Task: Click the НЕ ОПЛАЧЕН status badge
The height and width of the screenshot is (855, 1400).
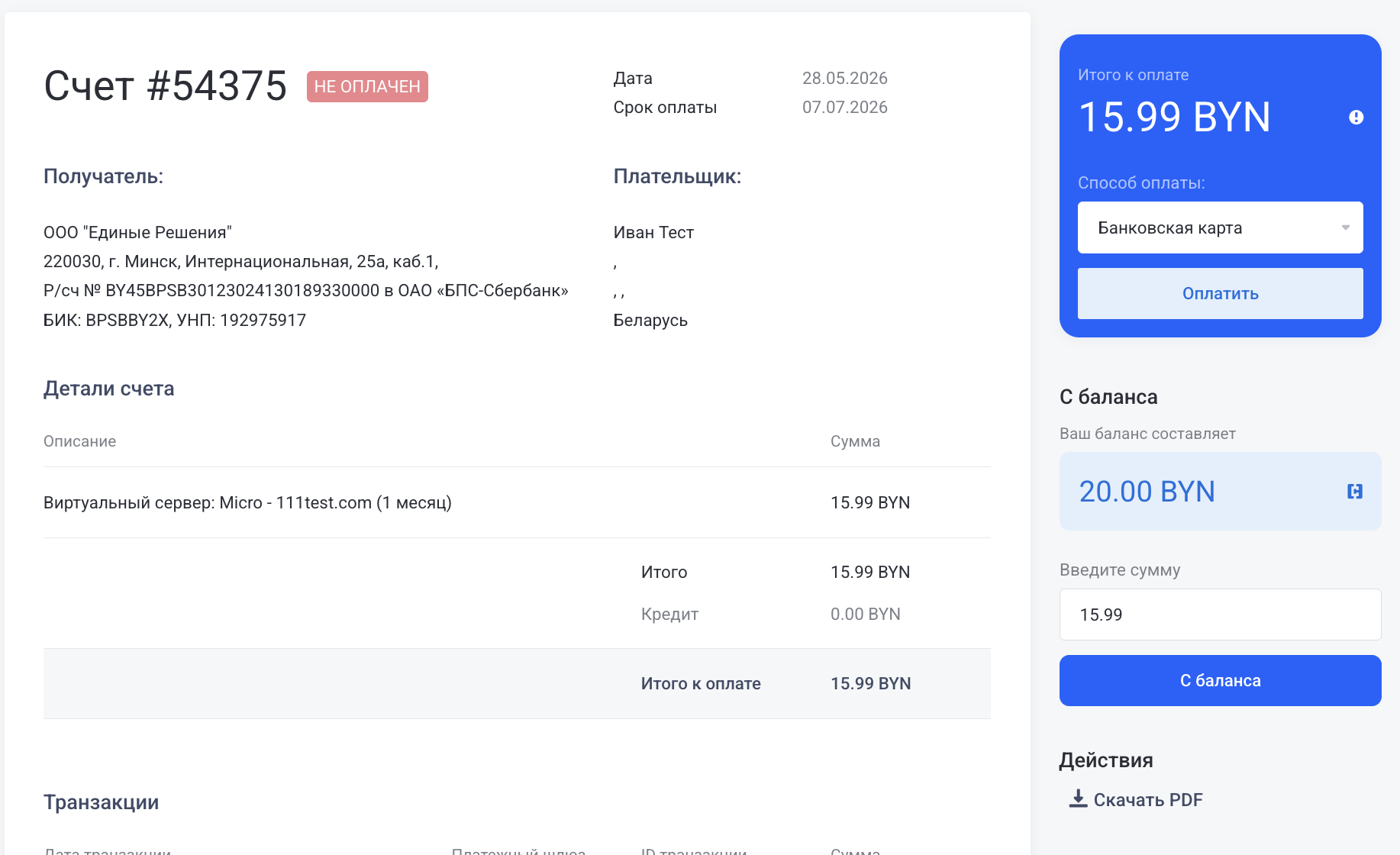Action: (x=367, y=86)
